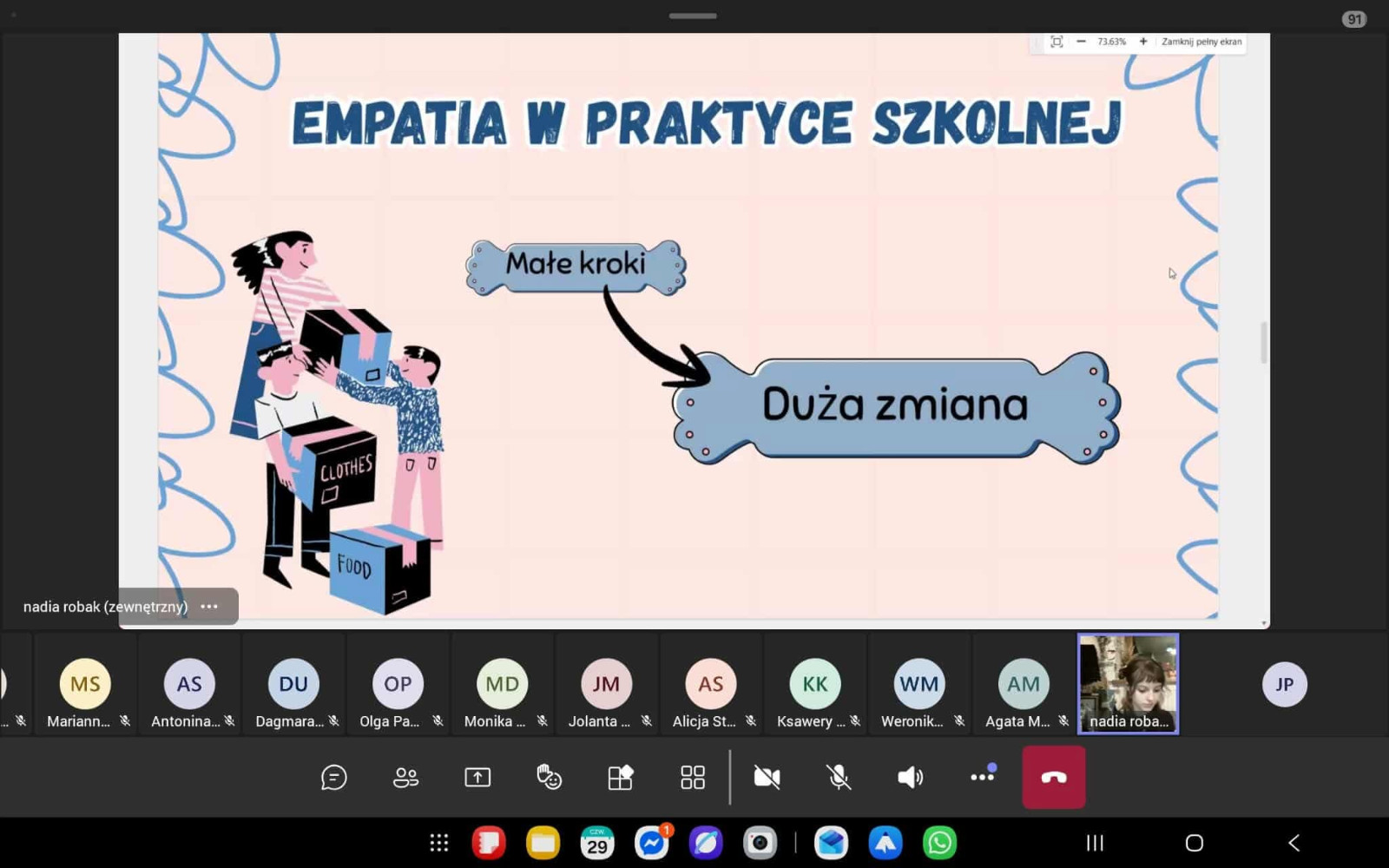Click the share screen icon
This screenshot has width=1389, height=868.
coord(477,777)
